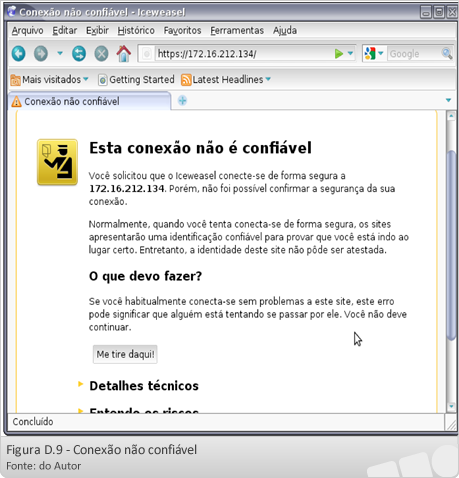Open the Mais visitados bookmarks dropdown
Image resolution: width=459 pixels, height=478 pixels.
click(x=49, y=80)
